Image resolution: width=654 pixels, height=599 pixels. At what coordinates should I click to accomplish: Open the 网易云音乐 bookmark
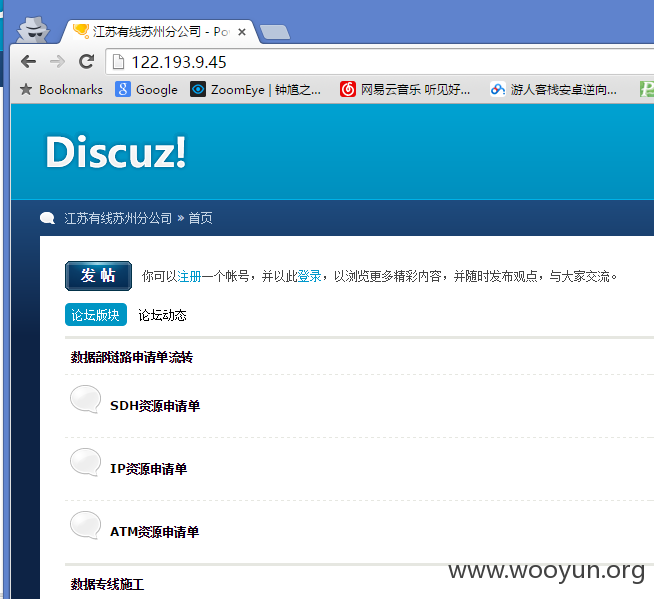405,89
